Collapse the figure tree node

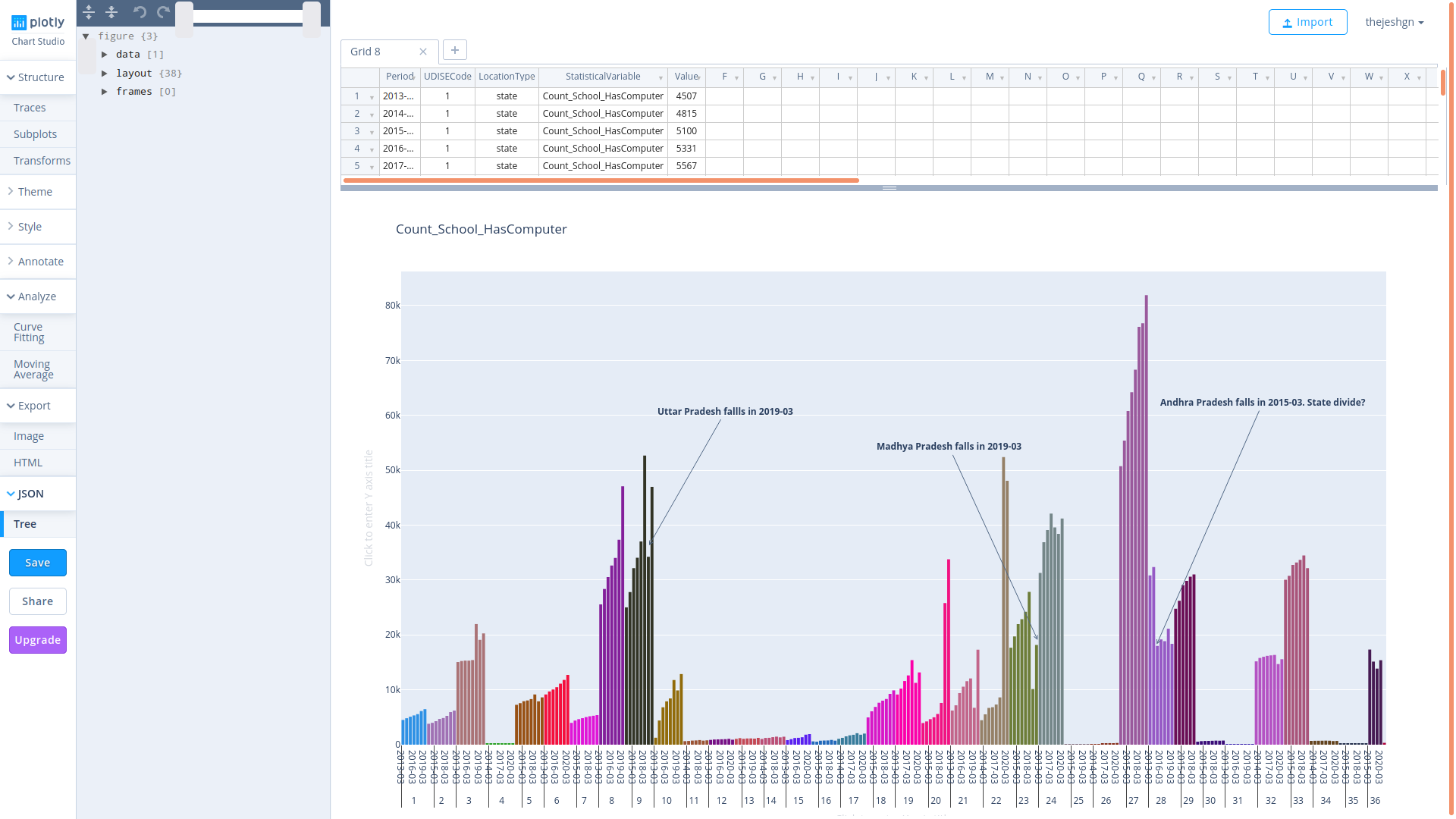(x=86, y=36)
